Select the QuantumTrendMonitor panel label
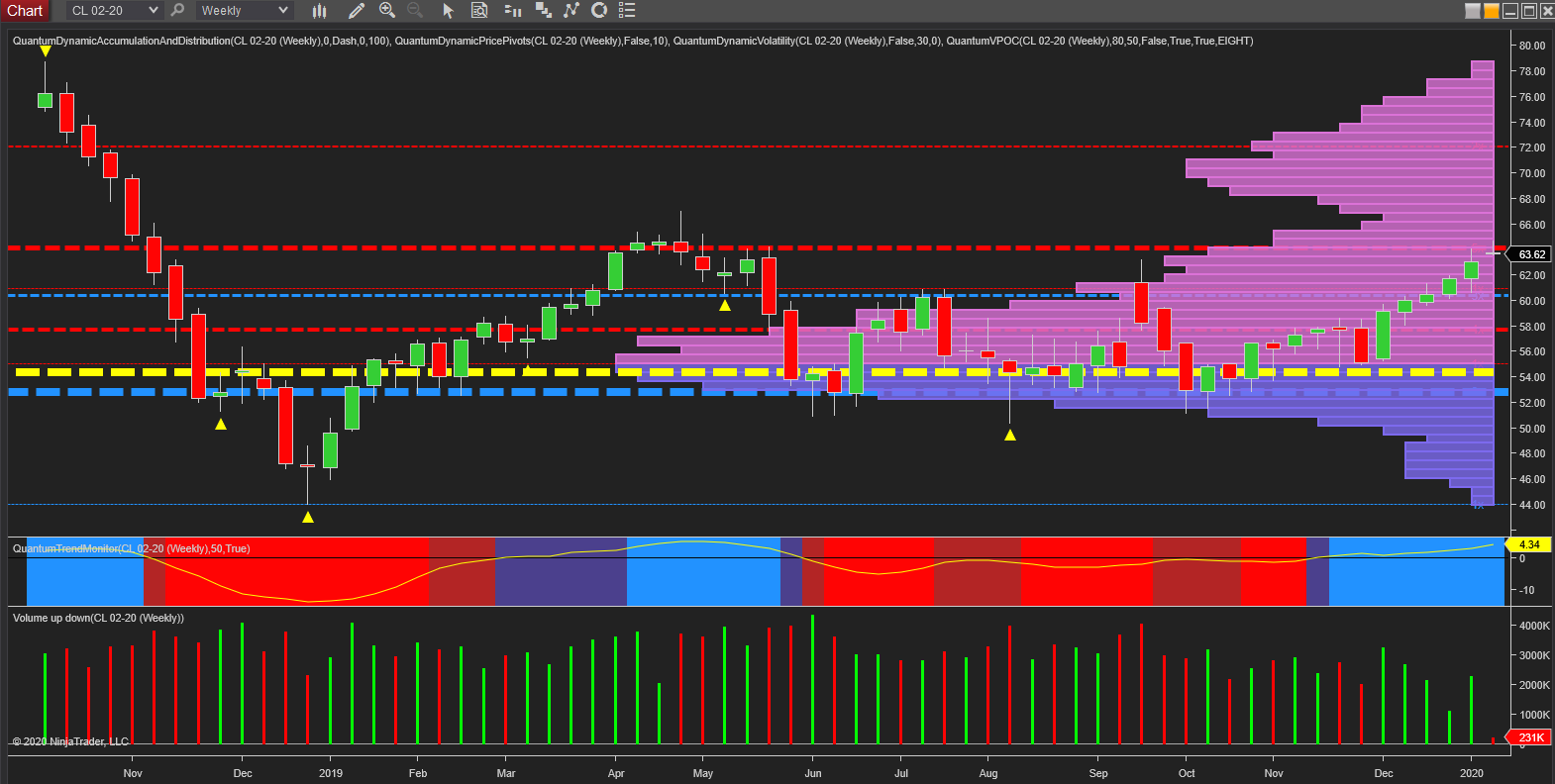 (131, 548)
